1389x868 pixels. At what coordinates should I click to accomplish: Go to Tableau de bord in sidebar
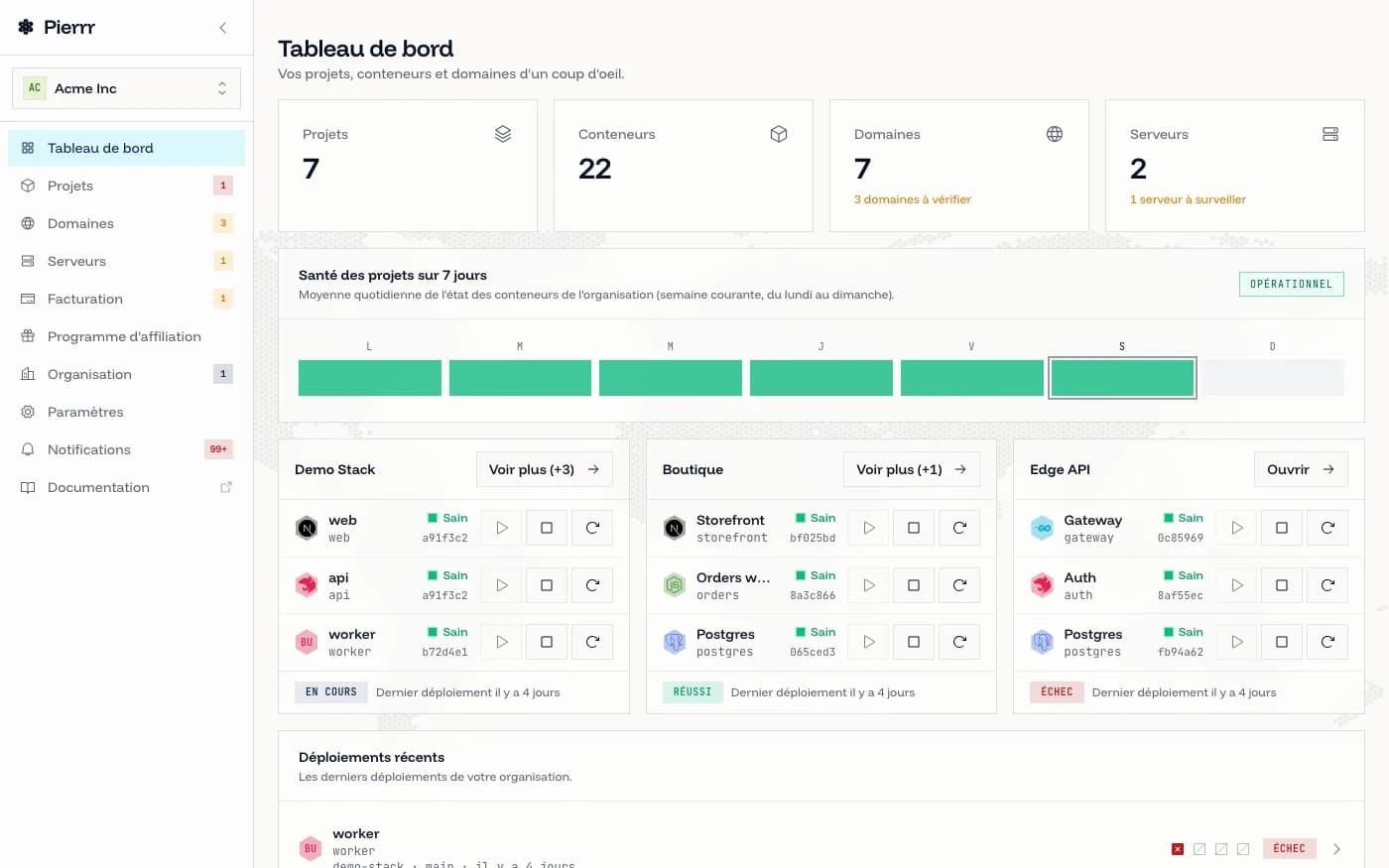click(x=126, y=148)
